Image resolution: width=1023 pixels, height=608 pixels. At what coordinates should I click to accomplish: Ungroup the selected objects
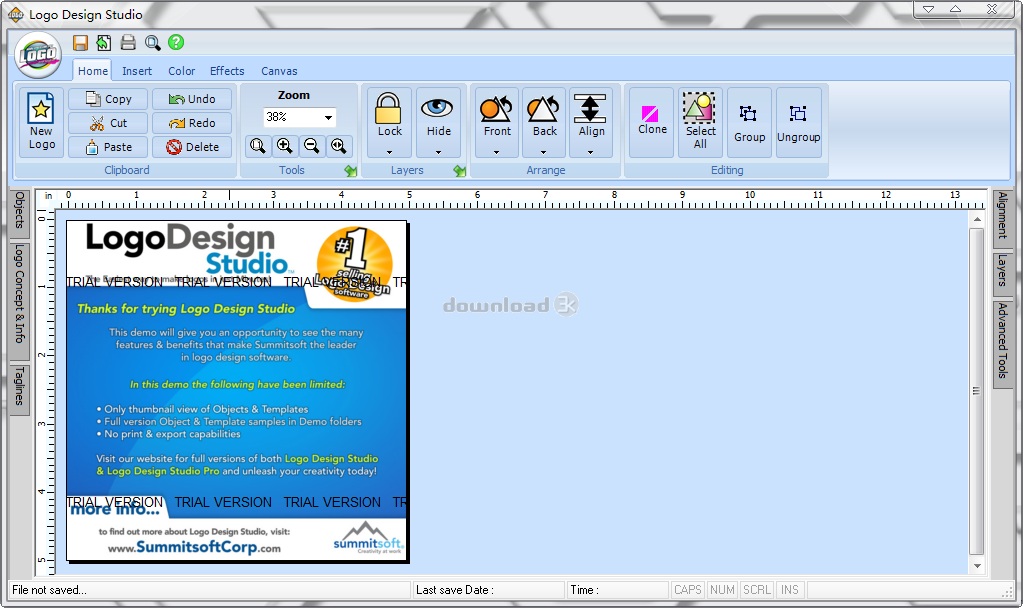pyautogui.click(x=799, y=123)
